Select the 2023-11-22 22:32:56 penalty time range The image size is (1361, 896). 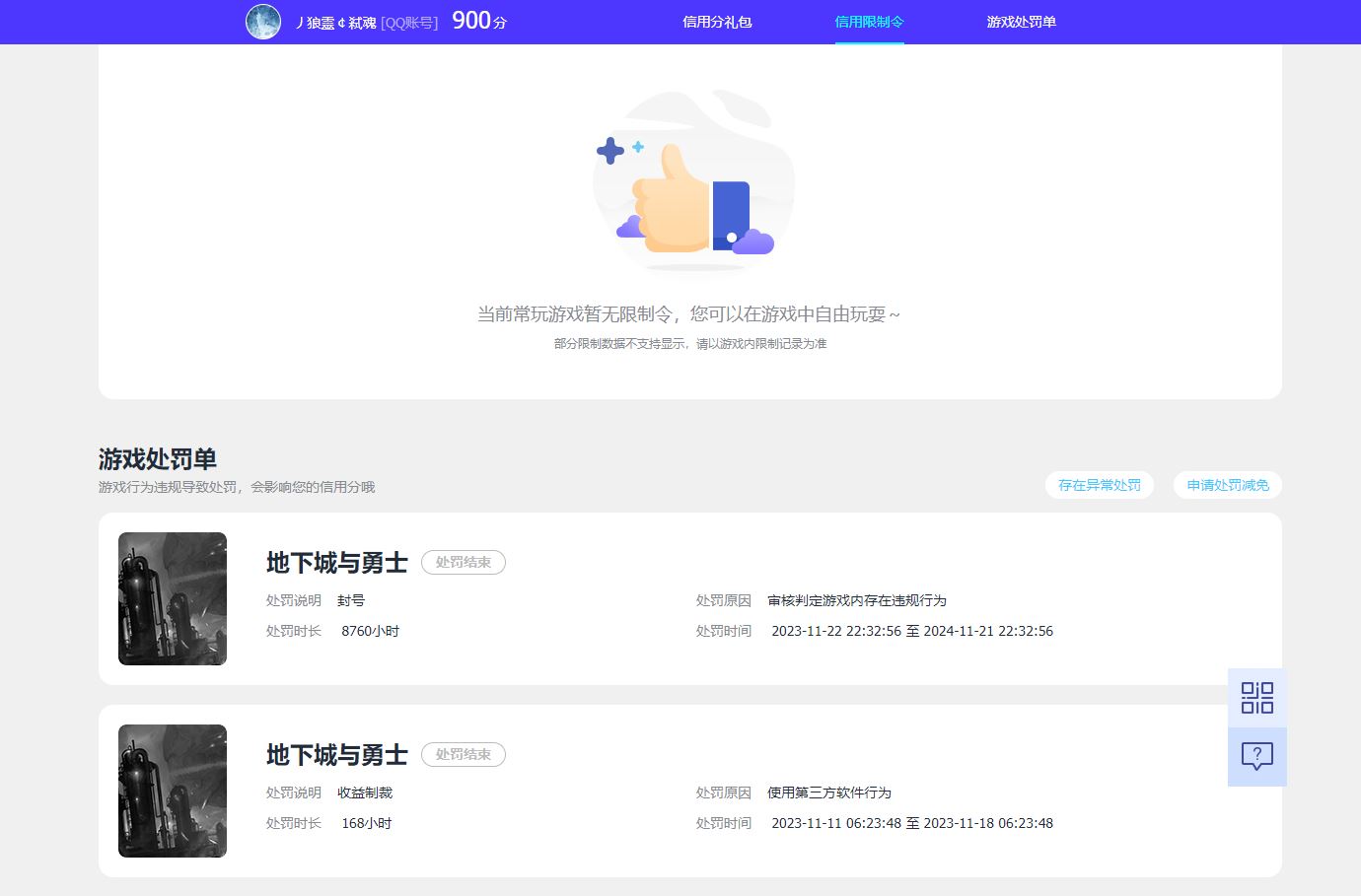912,631
